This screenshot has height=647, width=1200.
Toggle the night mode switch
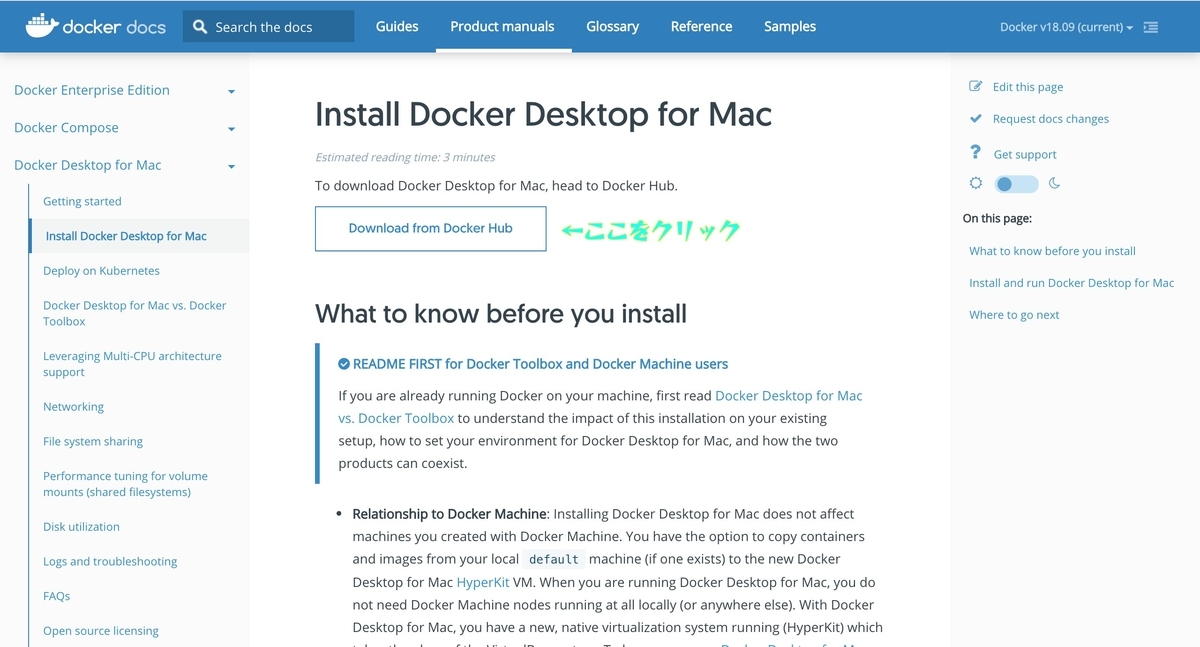tap(1016, 184)
